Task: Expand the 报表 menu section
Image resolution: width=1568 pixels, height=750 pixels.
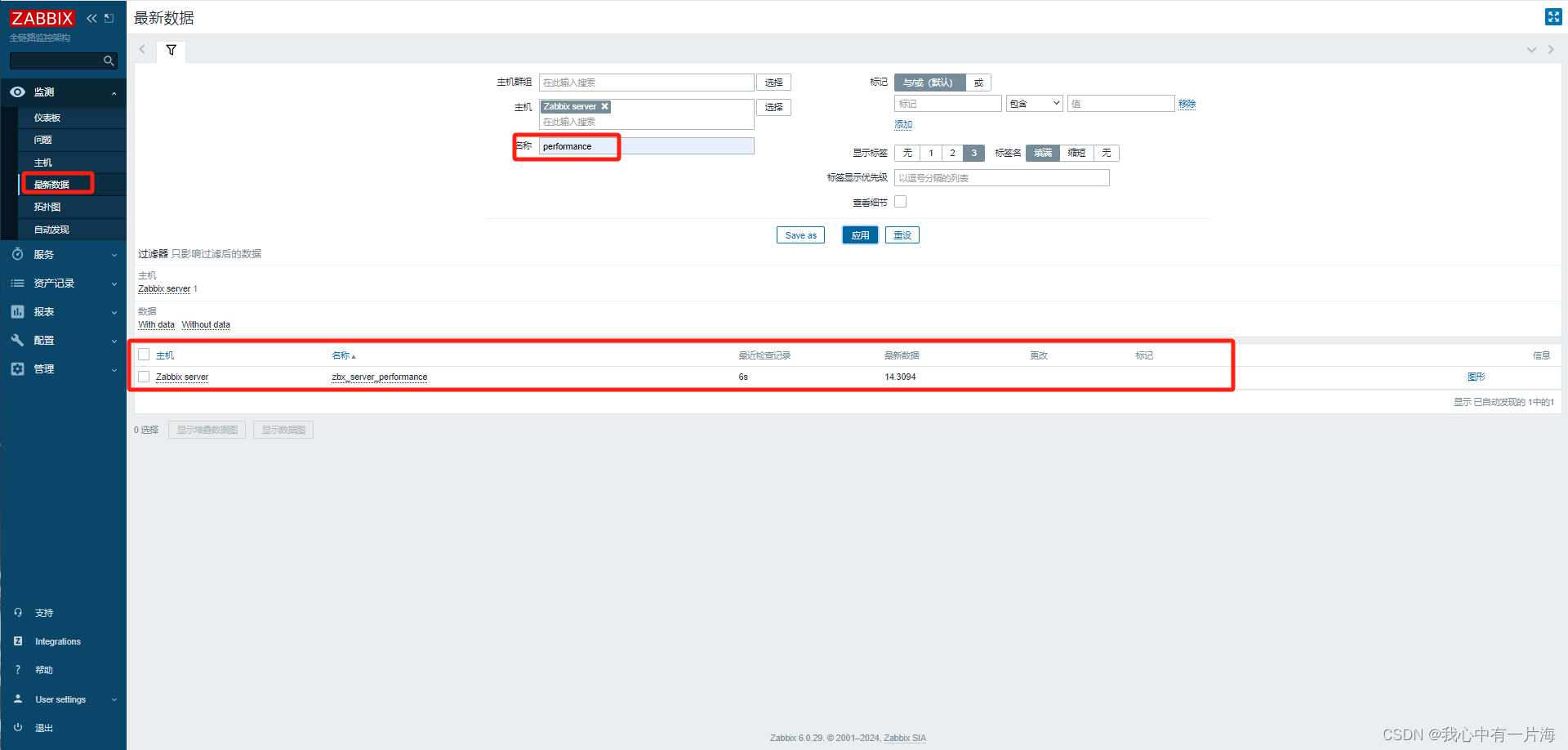Action: click(114, 312)
